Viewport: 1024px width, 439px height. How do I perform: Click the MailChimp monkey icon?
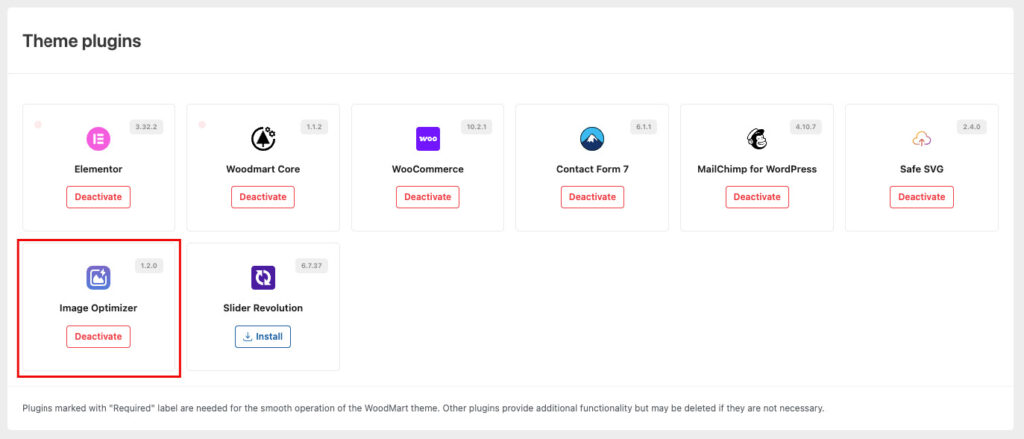click(x=756, y=138)
